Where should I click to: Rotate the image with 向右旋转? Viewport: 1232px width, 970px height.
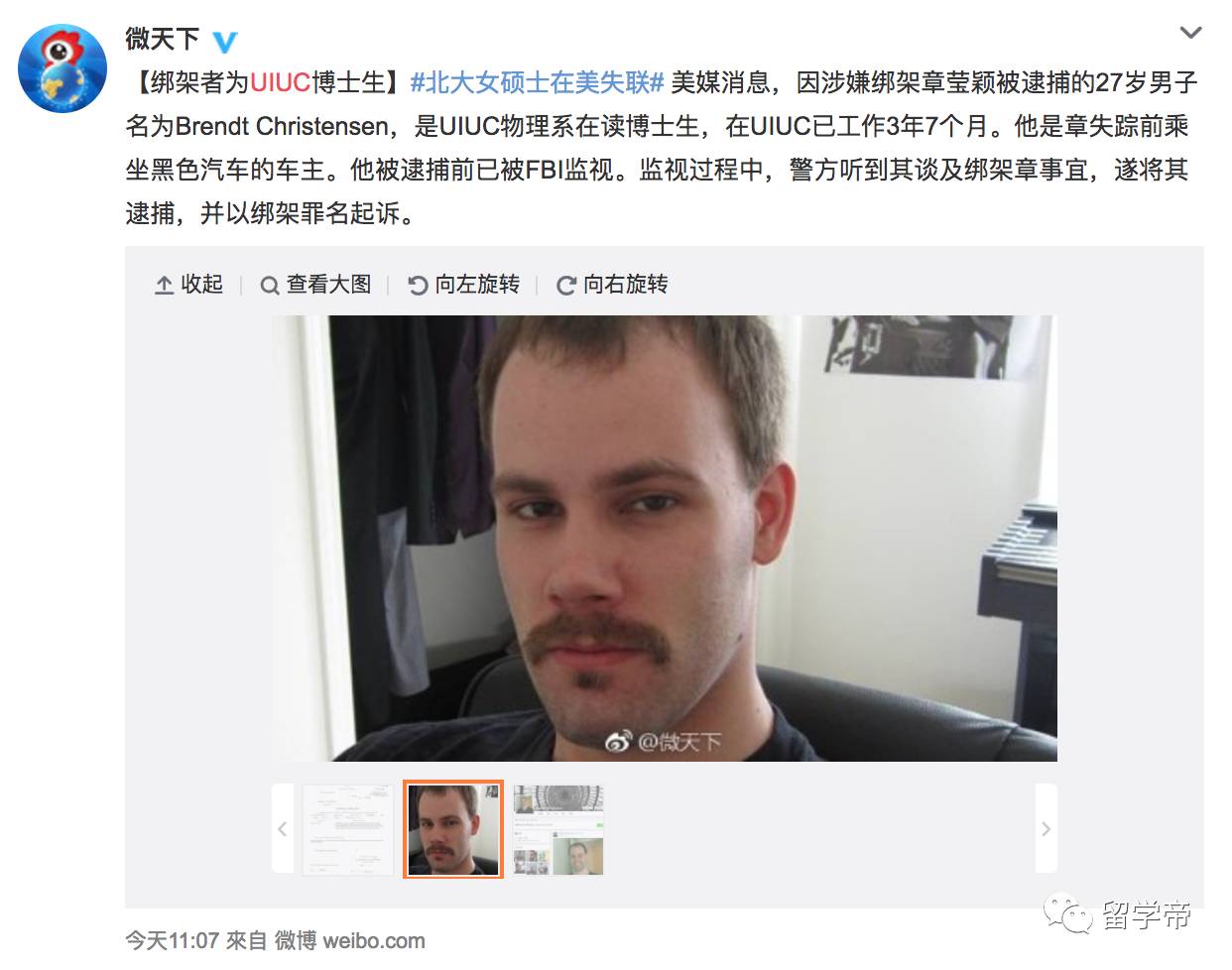(x=612, y=285)
